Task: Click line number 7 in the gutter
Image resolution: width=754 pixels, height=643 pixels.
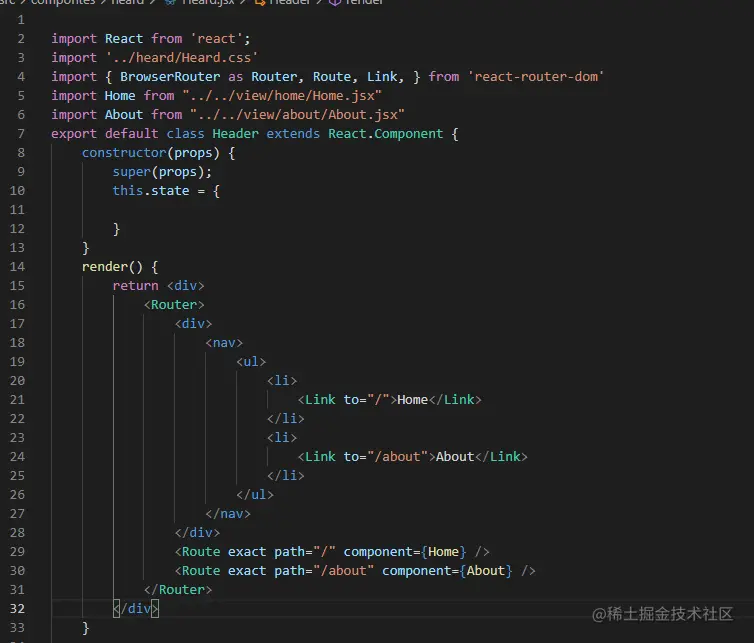Action: point(21,134)
